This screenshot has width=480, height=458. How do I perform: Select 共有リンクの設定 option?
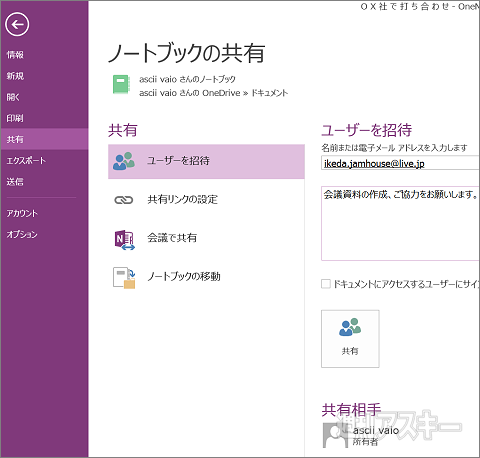183,200
